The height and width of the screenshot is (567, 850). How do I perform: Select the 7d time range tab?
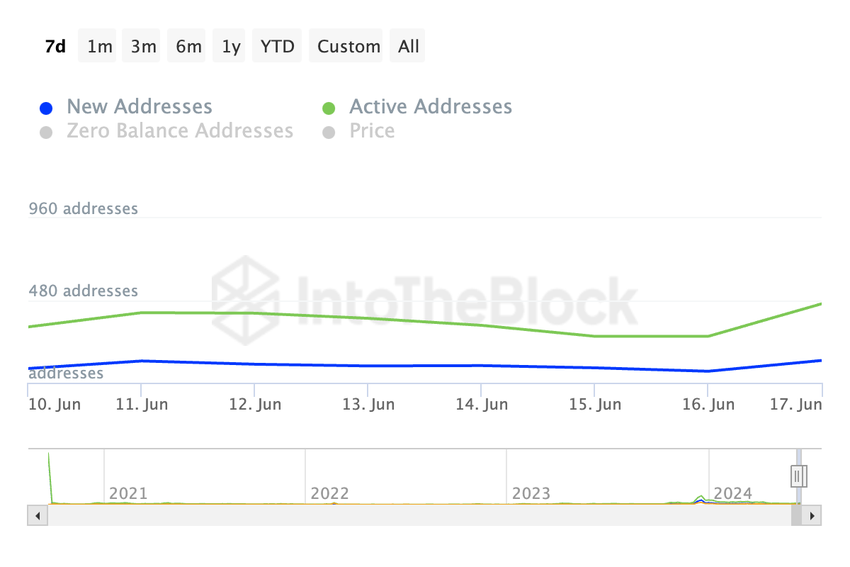55,46
